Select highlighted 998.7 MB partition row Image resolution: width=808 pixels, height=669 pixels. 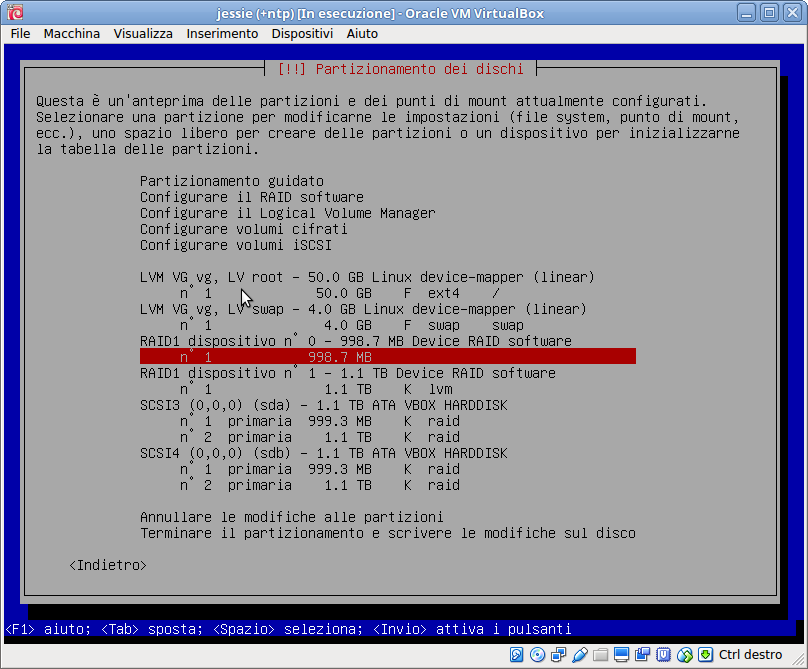(x=388, y=357)
